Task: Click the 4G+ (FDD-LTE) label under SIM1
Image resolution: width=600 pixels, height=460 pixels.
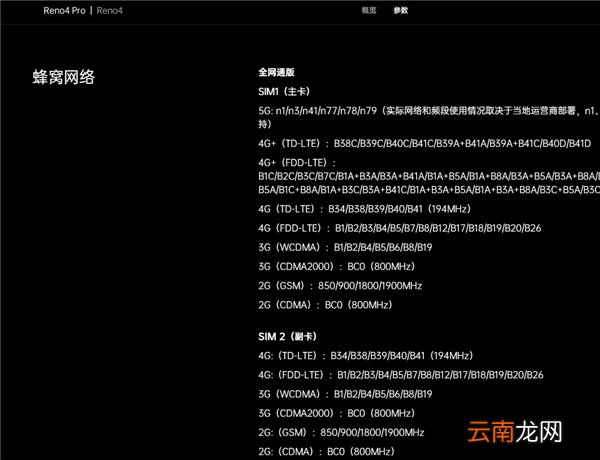Action: pyautogui.click(x=297, y=163)
